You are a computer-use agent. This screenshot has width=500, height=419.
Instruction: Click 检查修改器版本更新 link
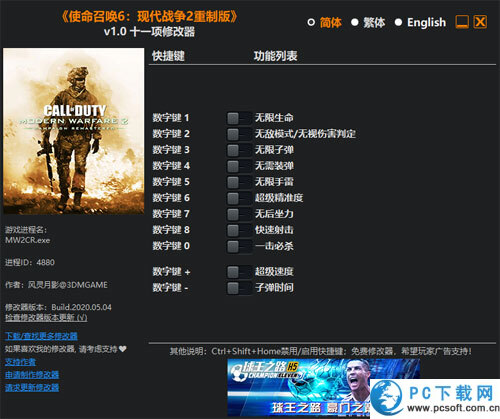coord(46,318)
